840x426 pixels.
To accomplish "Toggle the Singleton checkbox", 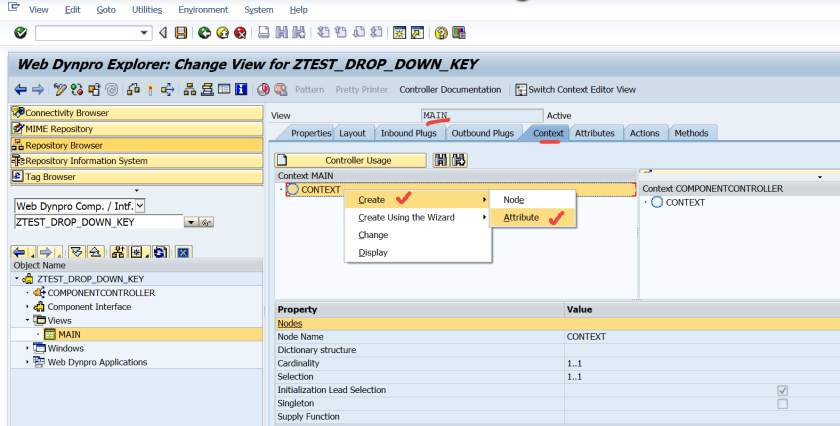I will tap(782, 403).
